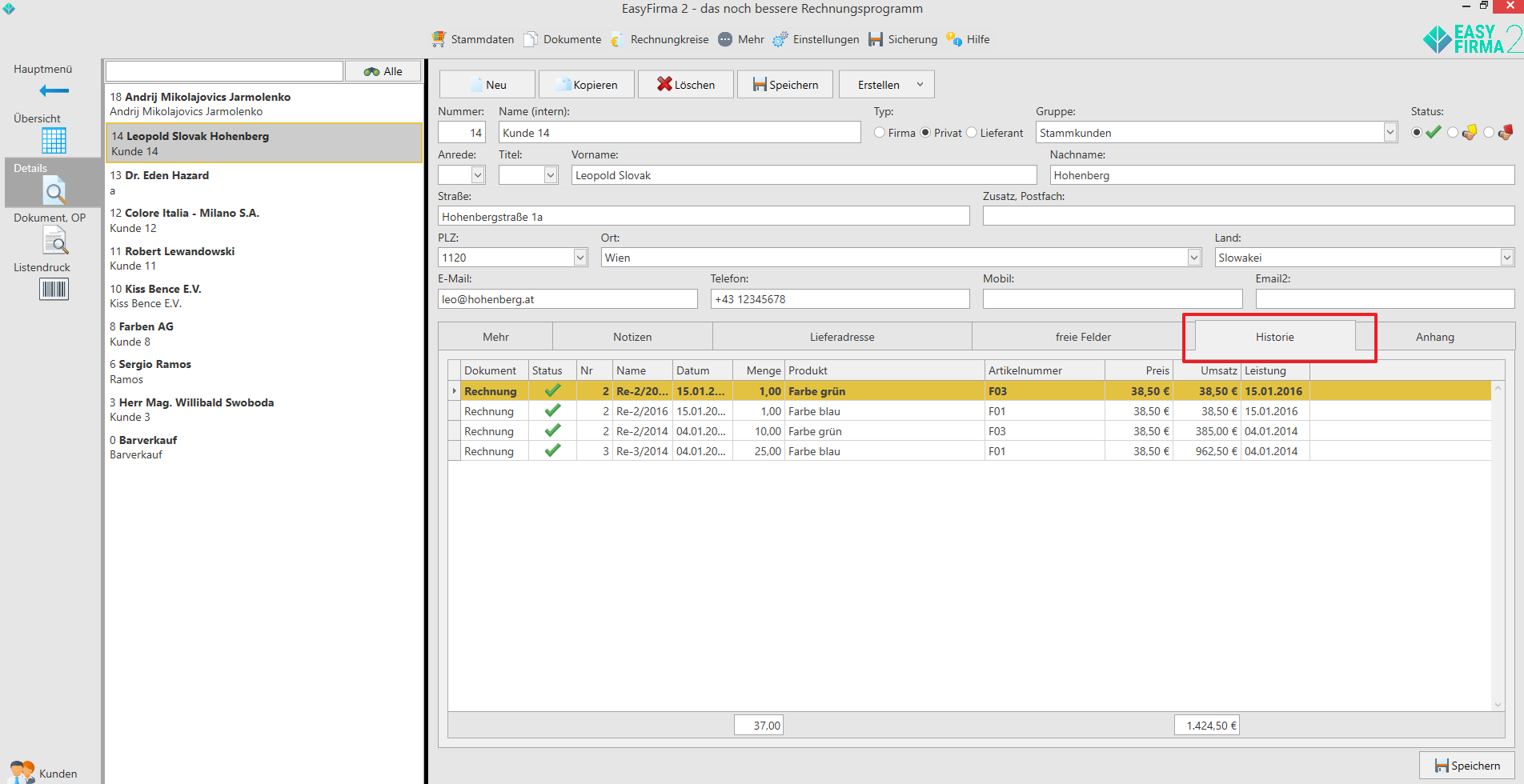The height and width of the screenshot is (784, 1524).
Task: Expand the Gruppe Stammkunden dropdown
Action: [1390, 133]
